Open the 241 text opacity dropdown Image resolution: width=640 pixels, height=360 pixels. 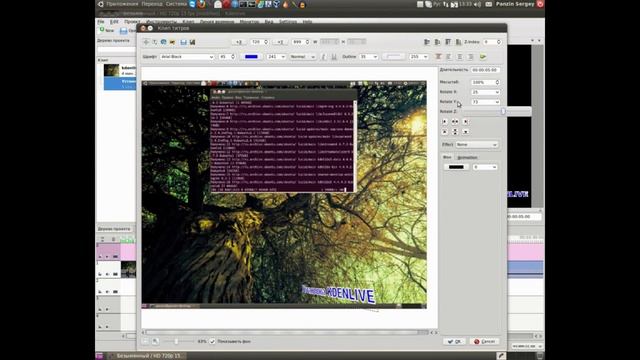coord(276,57)
